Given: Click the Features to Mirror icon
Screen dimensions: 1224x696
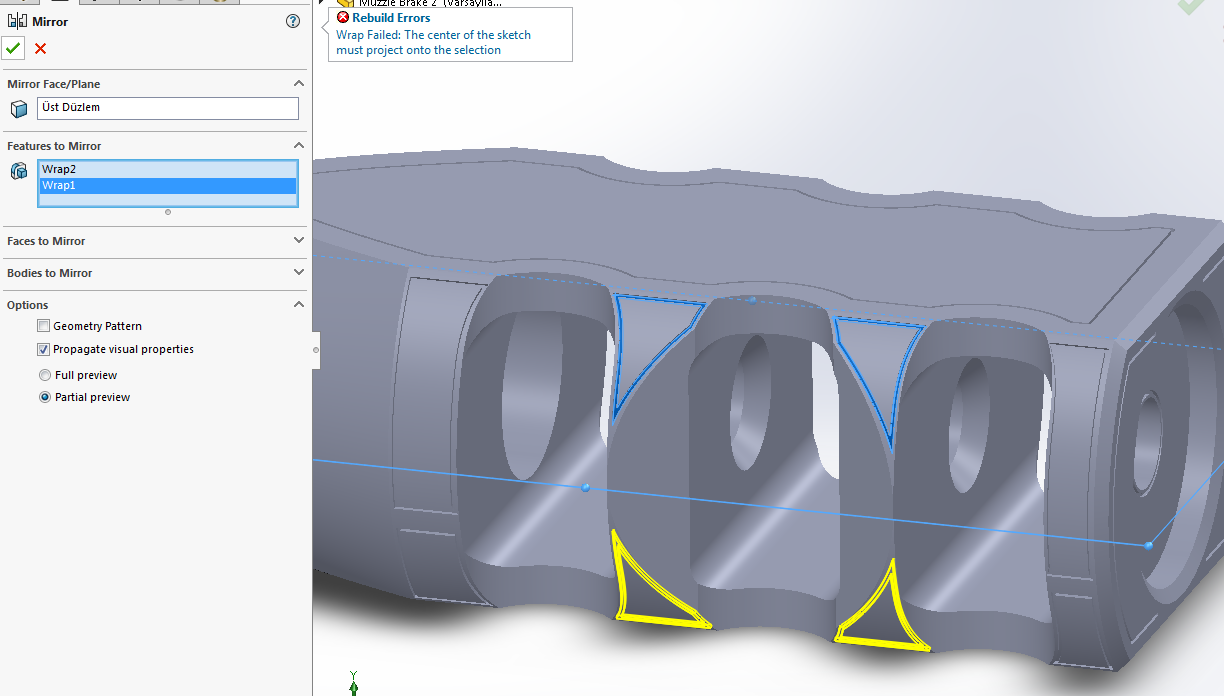Looking at the screenshot, I should (18, 171).
